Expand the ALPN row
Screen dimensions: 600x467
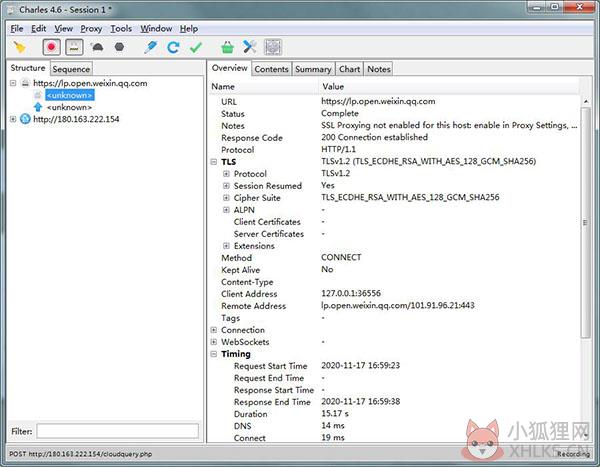[227, 210]
